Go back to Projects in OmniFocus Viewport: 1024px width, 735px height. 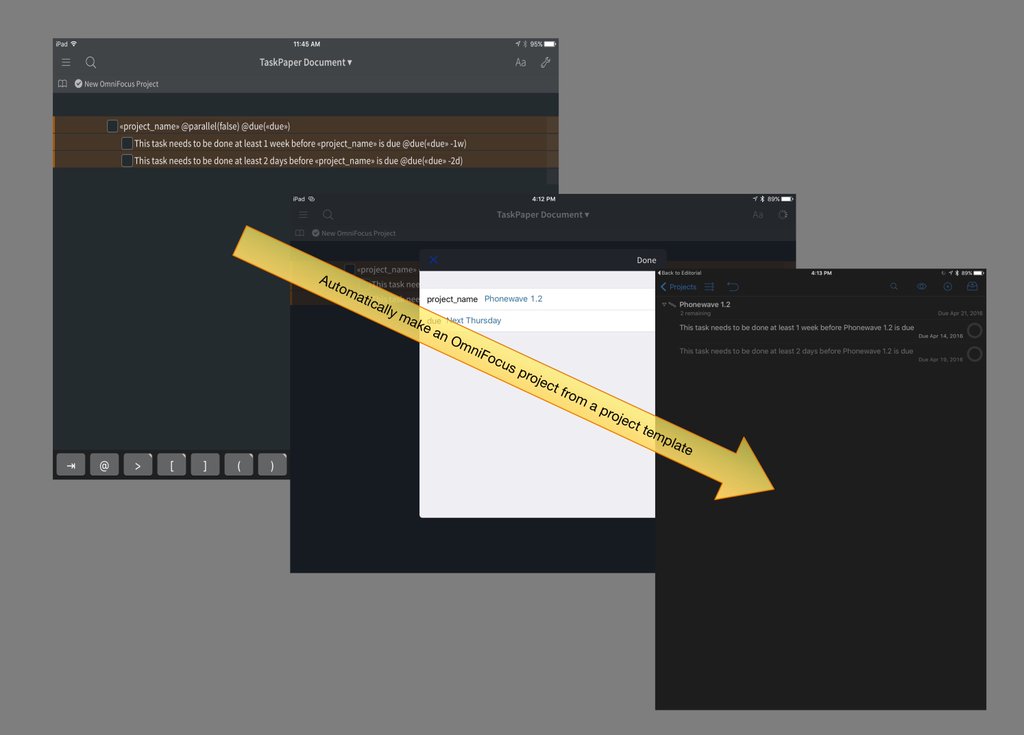[679, 287]
